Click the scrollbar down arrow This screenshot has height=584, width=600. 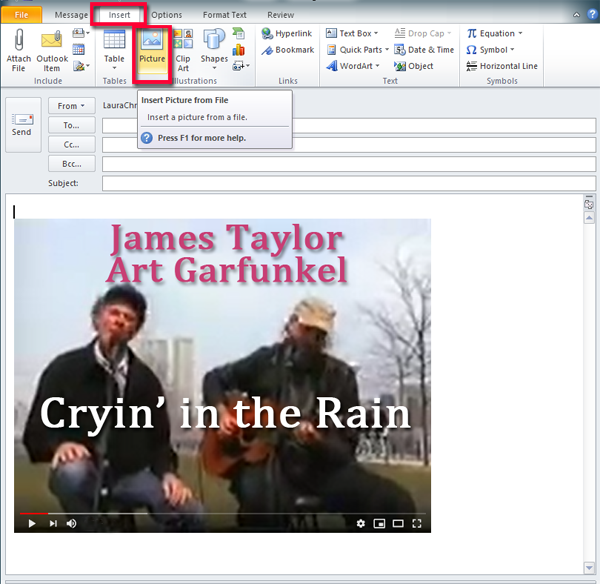pyautogui.click(x=589, y=568)
